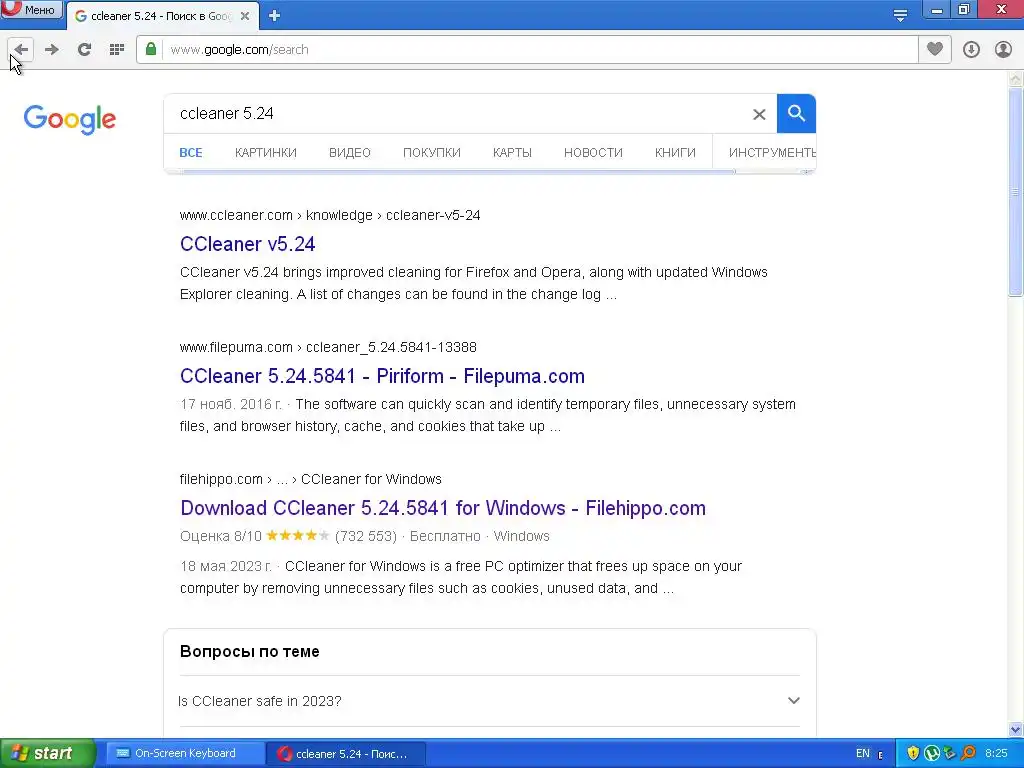Switch to the КАРТИНКИ tab
This screenshot has width=1024, height=768.
[266, 153]
